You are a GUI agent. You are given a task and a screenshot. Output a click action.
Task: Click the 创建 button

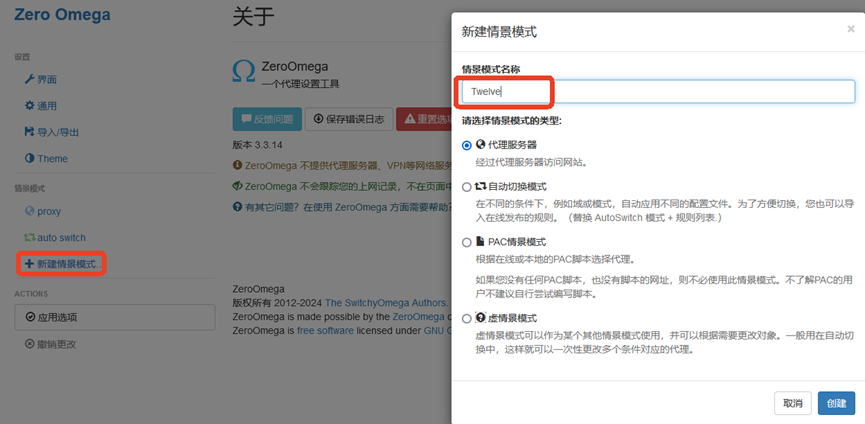pyautogui.click(x=836, y=403)
